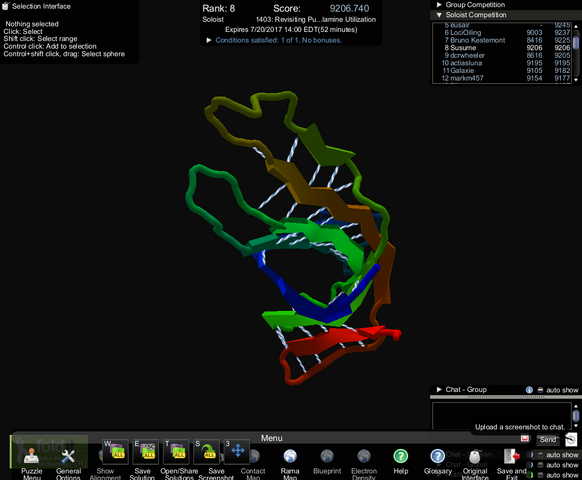Screen dimensions: 582x480
Task: Click the Menu bar title
Action: pos(272,438)
